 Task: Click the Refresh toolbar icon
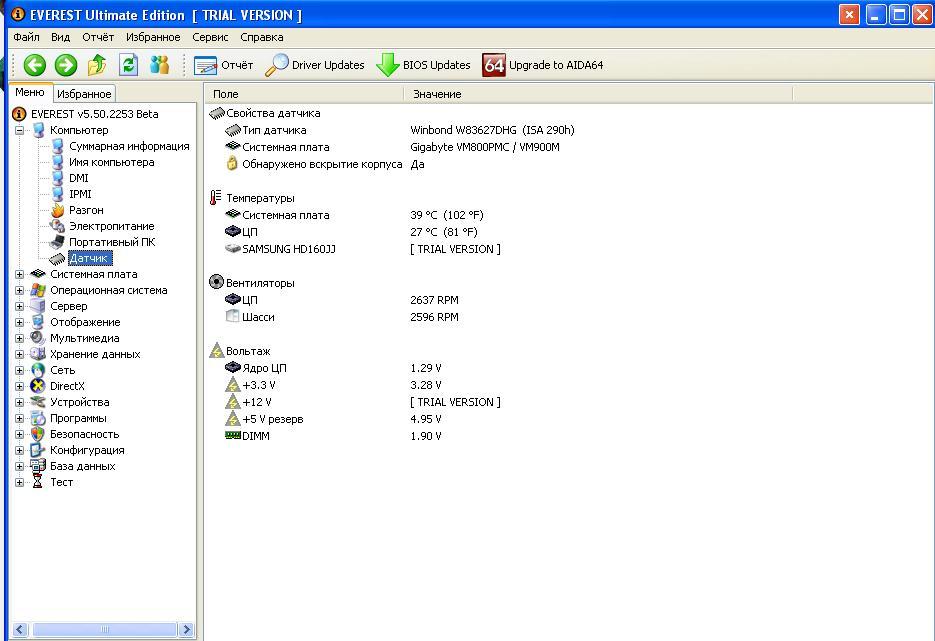128,65
